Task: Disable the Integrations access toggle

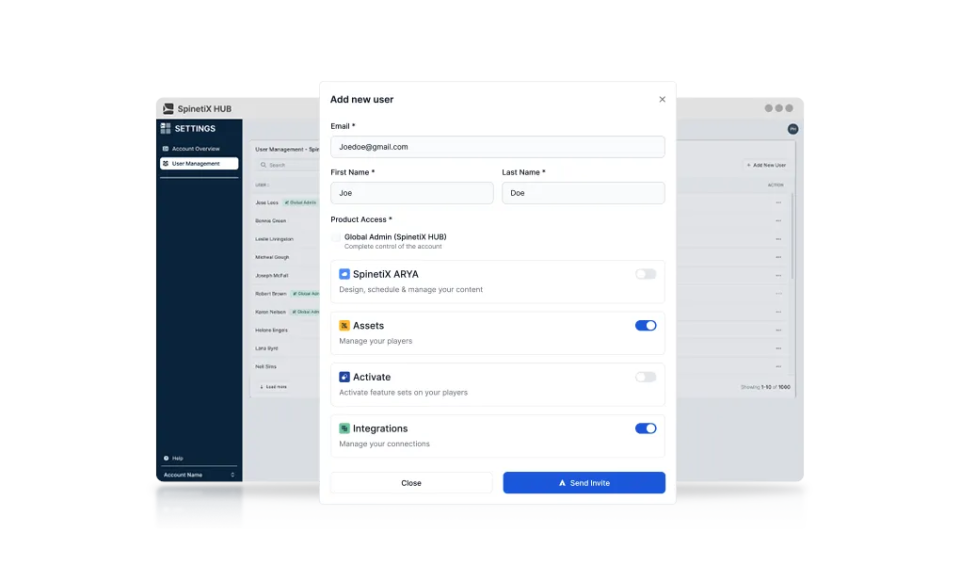Action: [x=645, y=428]
